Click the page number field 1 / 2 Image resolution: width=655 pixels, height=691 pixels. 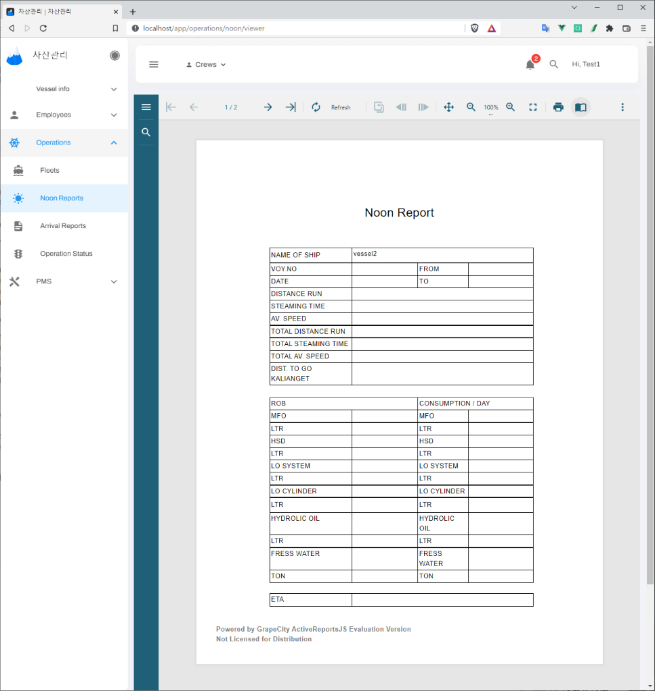pyautogui.click(x=231, y=107)
